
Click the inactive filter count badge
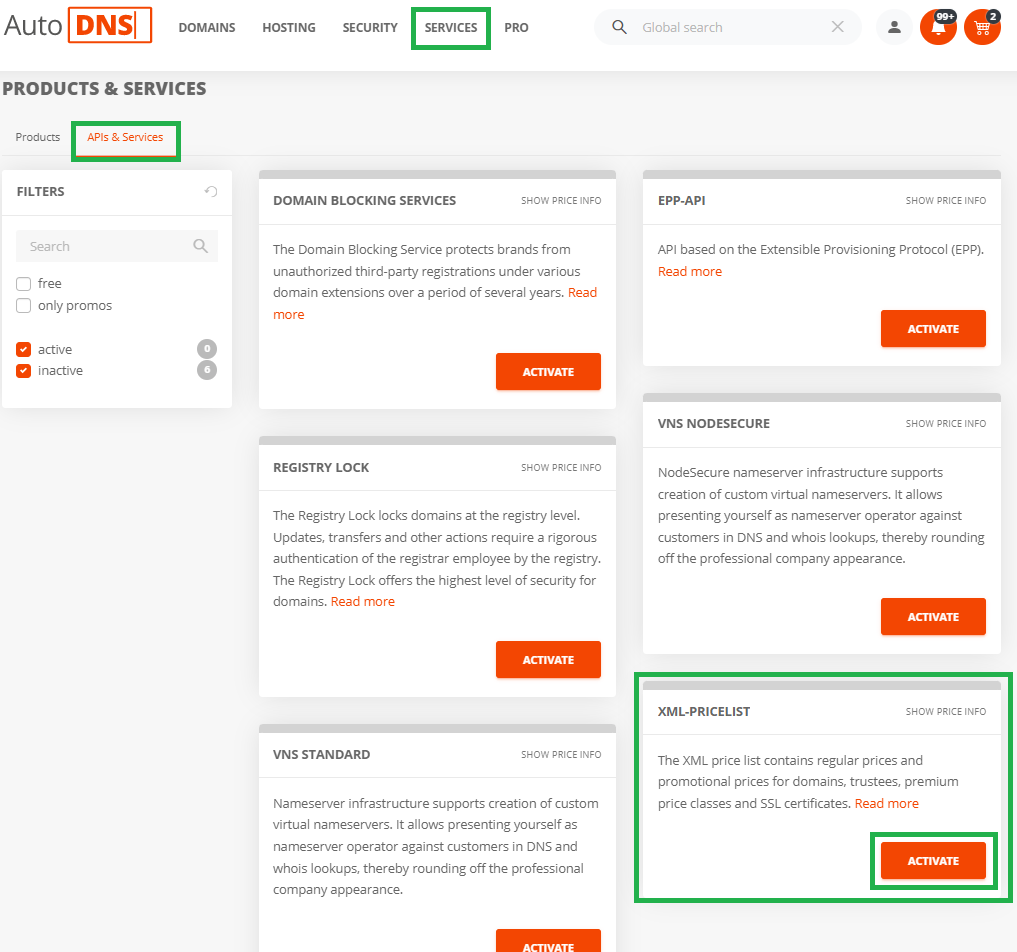pyautogui.click(x=207, y=370)
